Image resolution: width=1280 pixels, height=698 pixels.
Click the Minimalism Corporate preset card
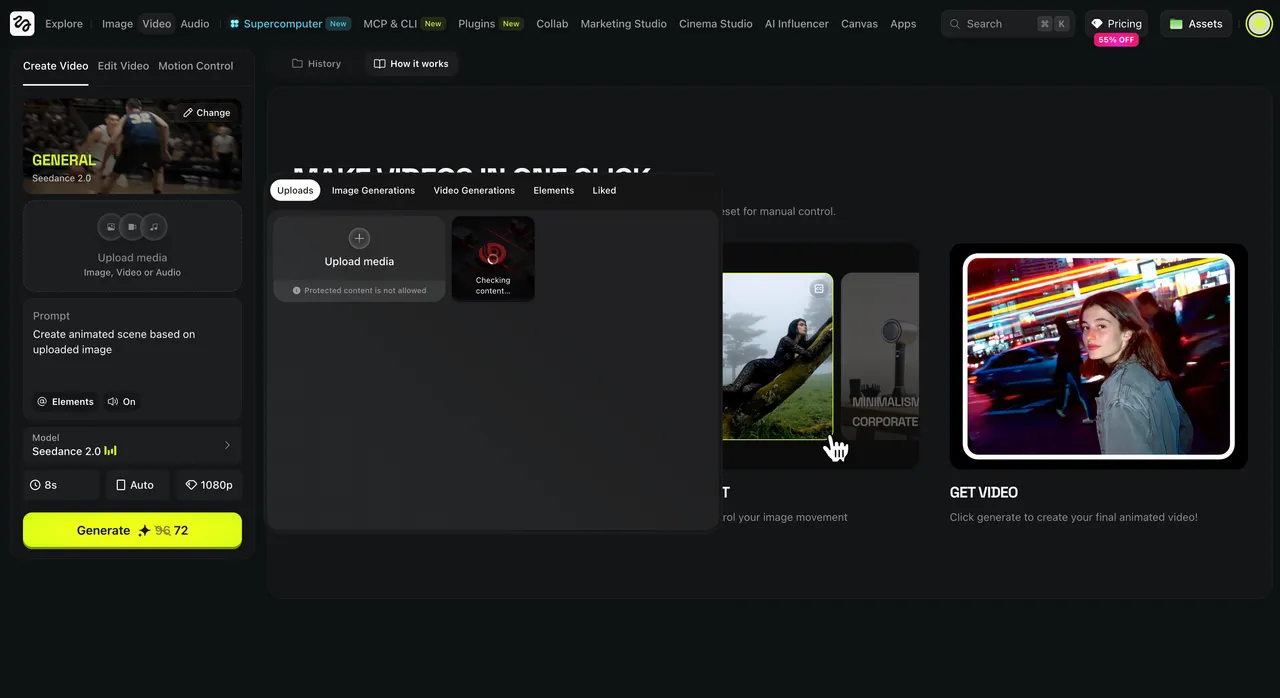click(880, 356)
